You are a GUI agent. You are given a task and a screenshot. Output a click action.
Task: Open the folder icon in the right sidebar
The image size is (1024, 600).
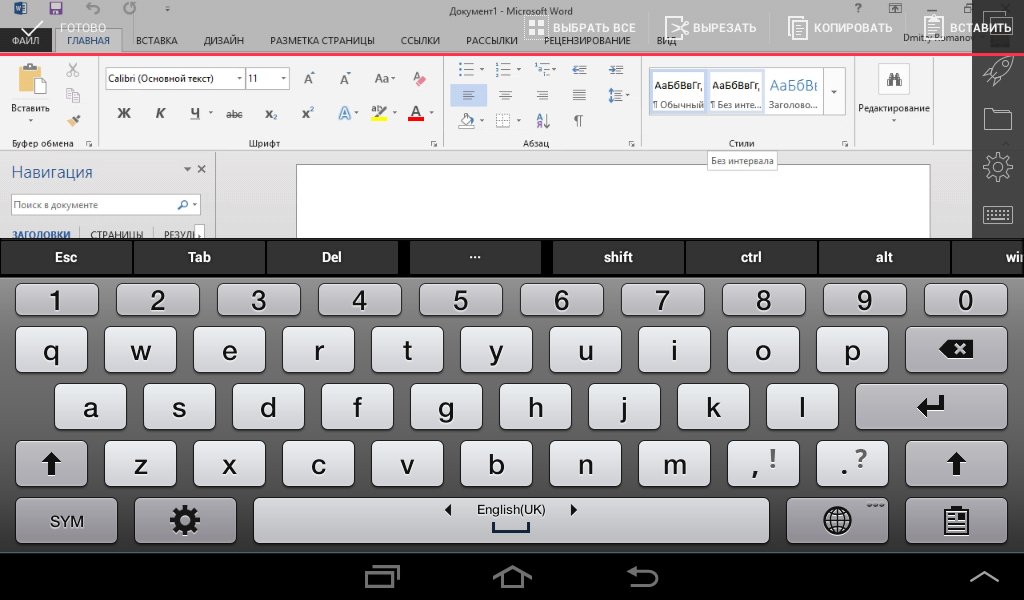click(998, 119)
